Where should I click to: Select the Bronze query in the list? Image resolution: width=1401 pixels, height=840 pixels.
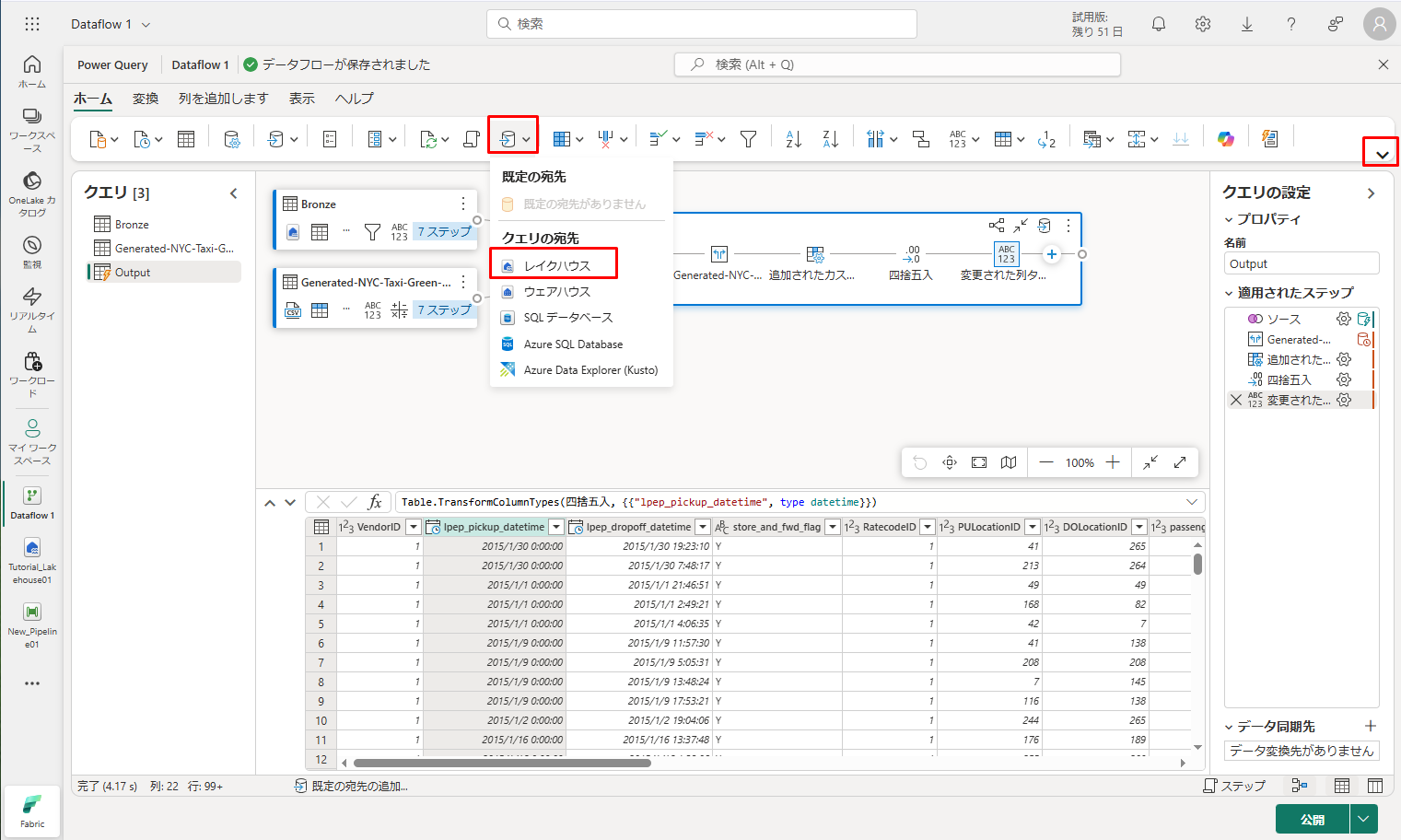tap(132, 224)
